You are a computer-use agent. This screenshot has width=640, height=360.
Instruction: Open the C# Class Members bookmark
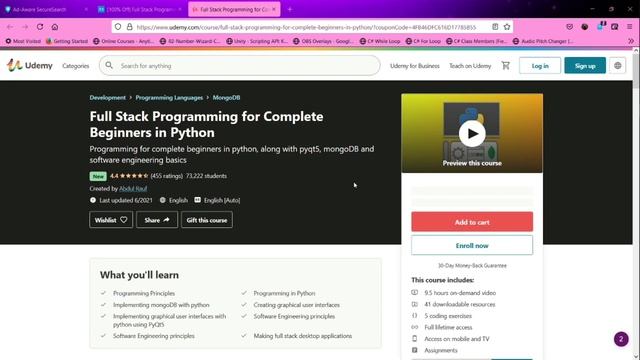click(477, 41)
